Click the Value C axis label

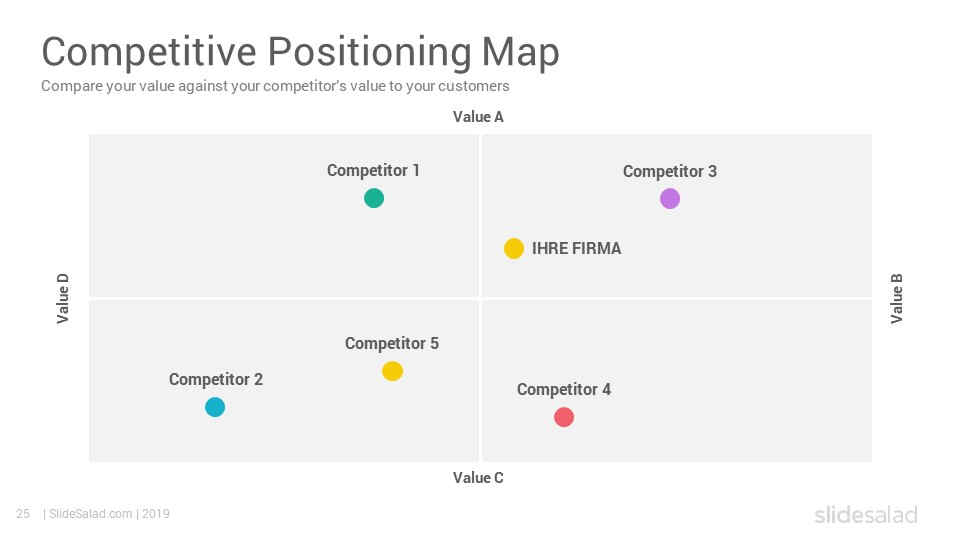tap(478, 478)
